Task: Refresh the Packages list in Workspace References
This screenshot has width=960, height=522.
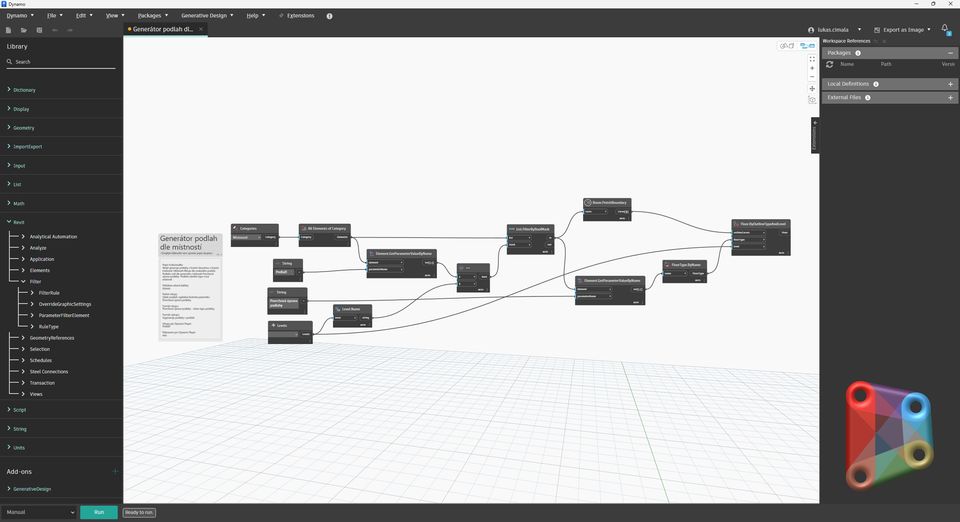Action: point(829,64)
